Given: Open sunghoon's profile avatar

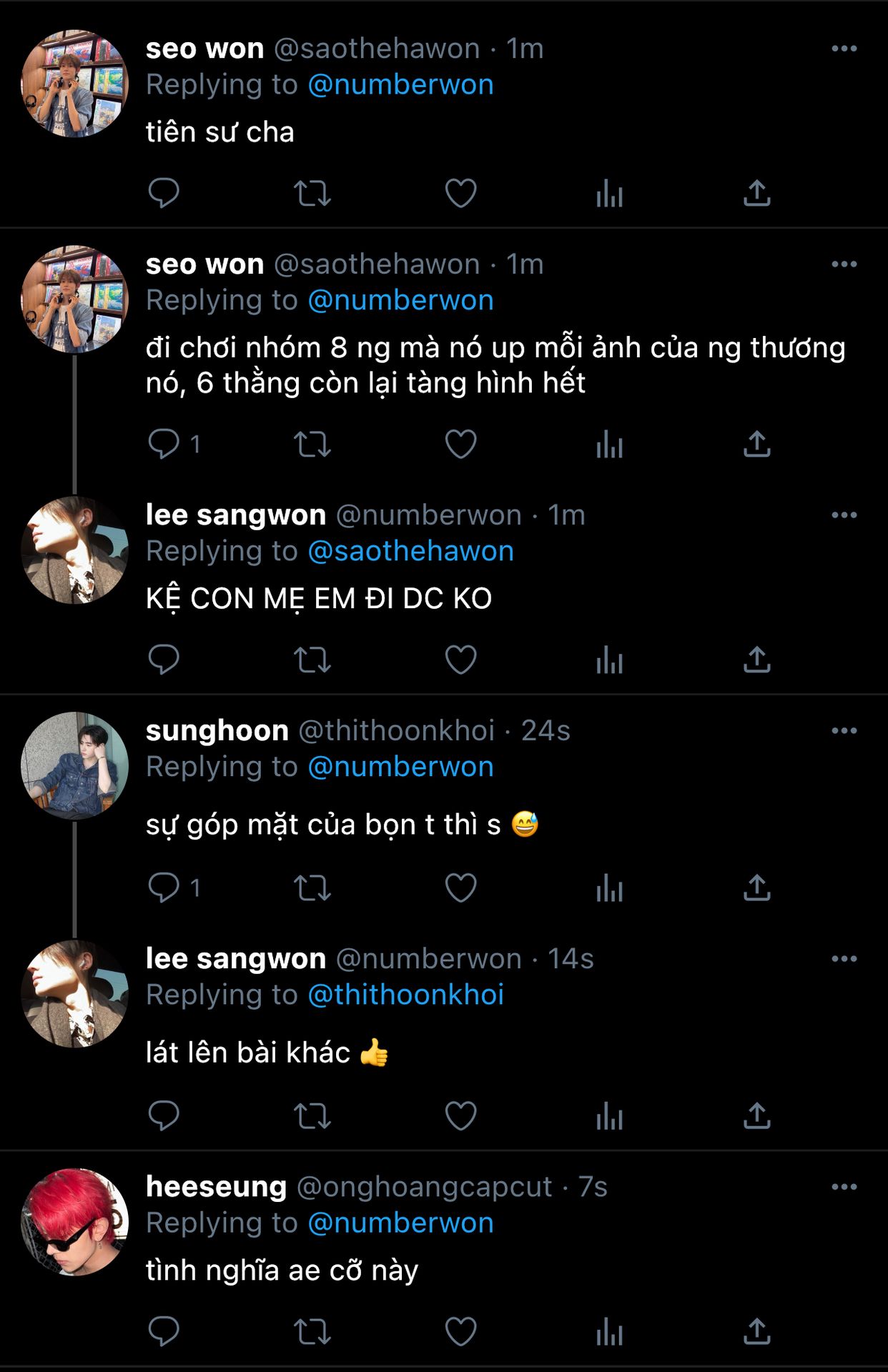Looking at the screenshot, I should coord(74,765).
